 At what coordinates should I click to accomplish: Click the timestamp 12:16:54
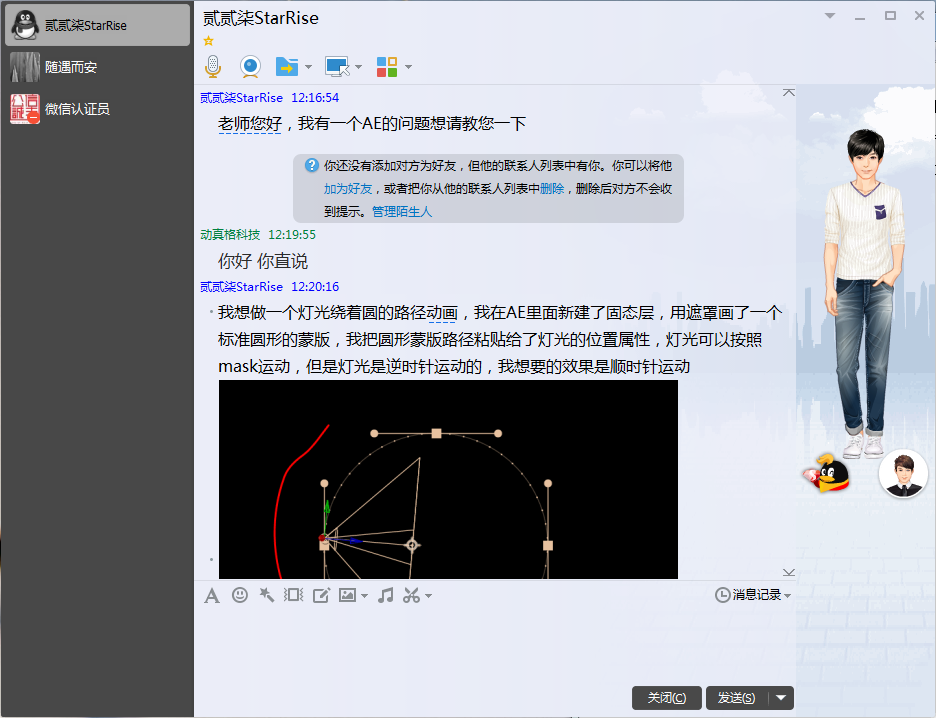pos(315,98)
